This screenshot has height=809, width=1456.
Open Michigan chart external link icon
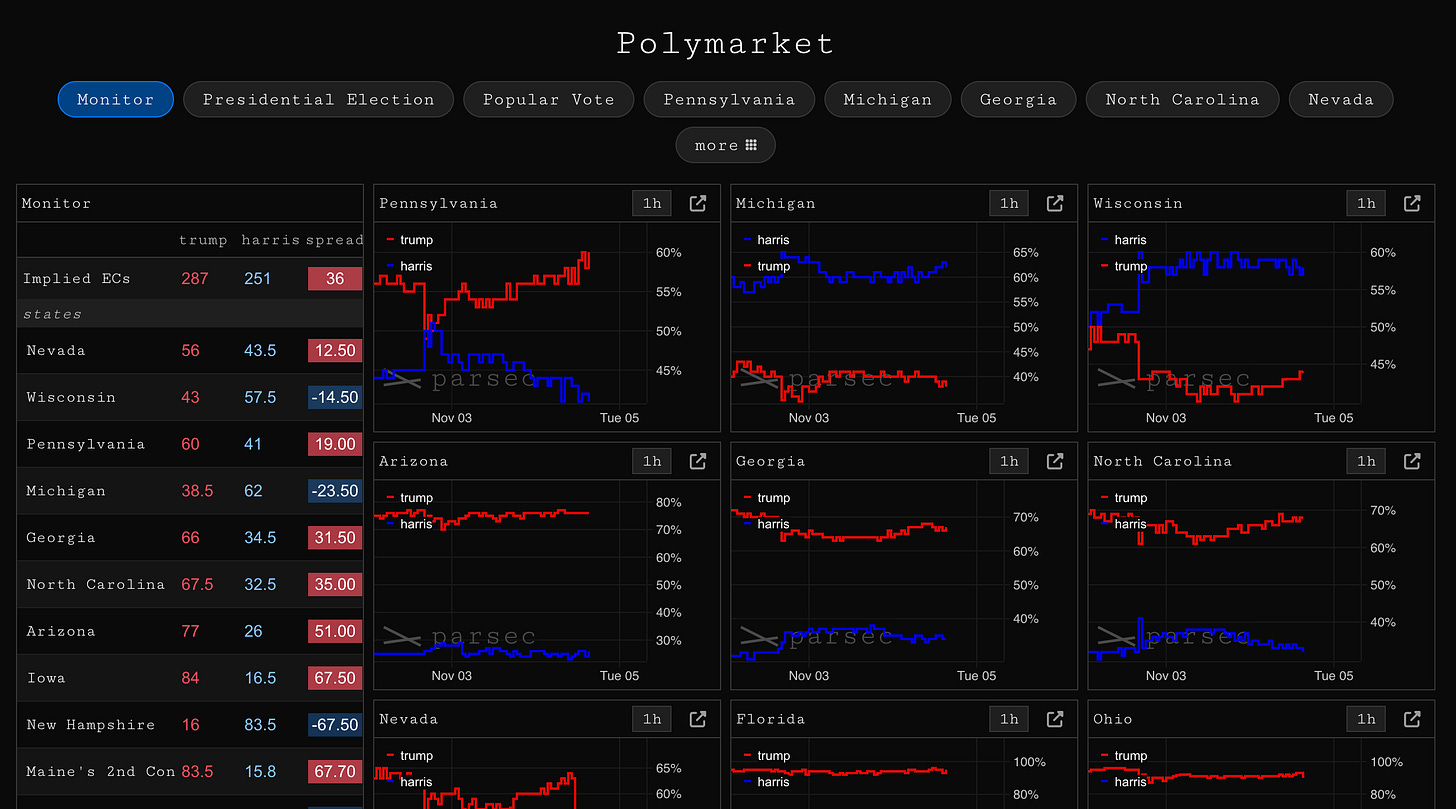click(x=1055, y=203)
